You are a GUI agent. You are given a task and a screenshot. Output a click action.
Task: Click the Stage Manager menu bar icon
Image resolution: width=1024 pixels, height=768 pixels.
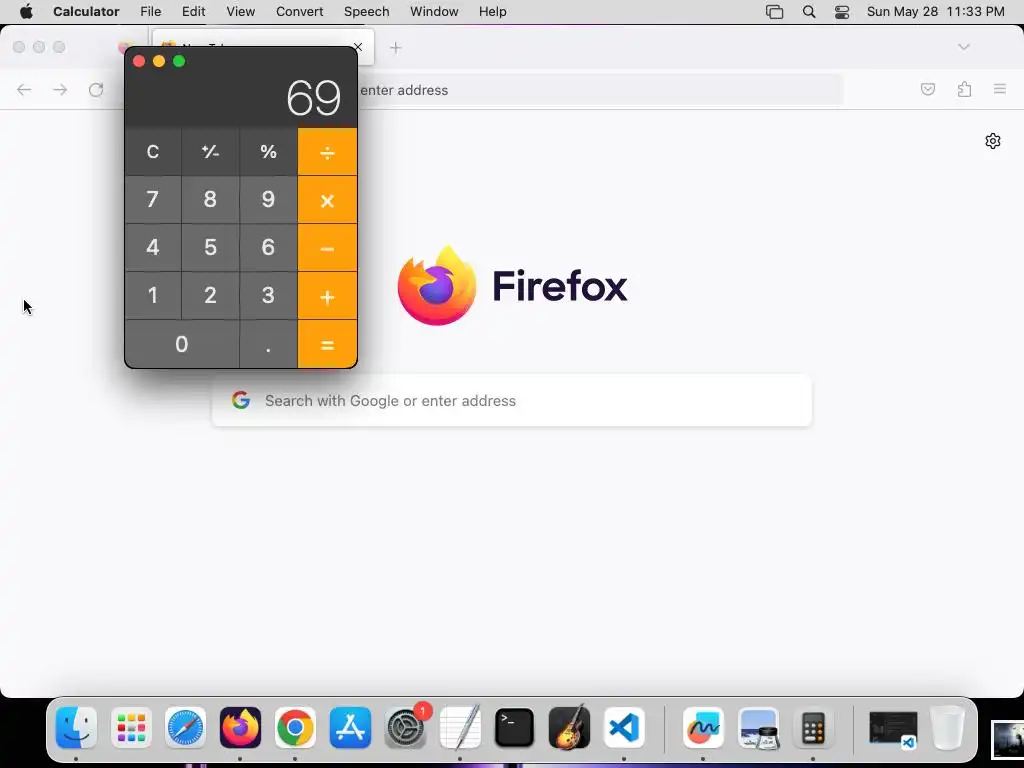click(x=775, y=12)
